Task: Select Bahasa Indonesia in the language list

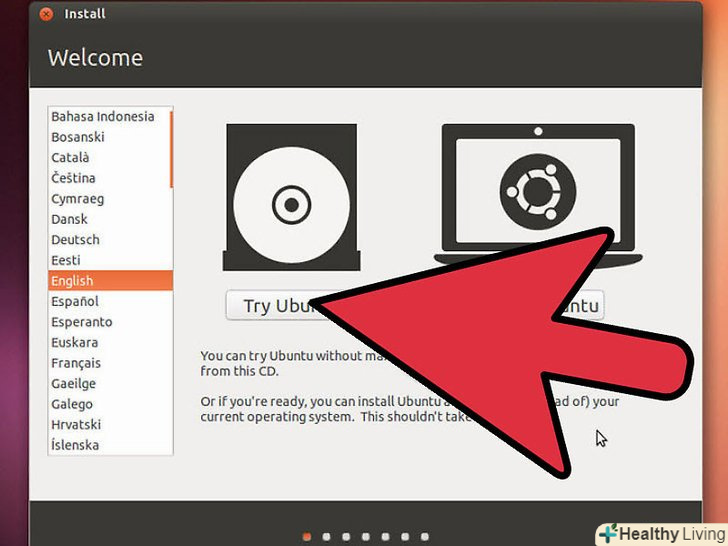Action: (109, 117)
